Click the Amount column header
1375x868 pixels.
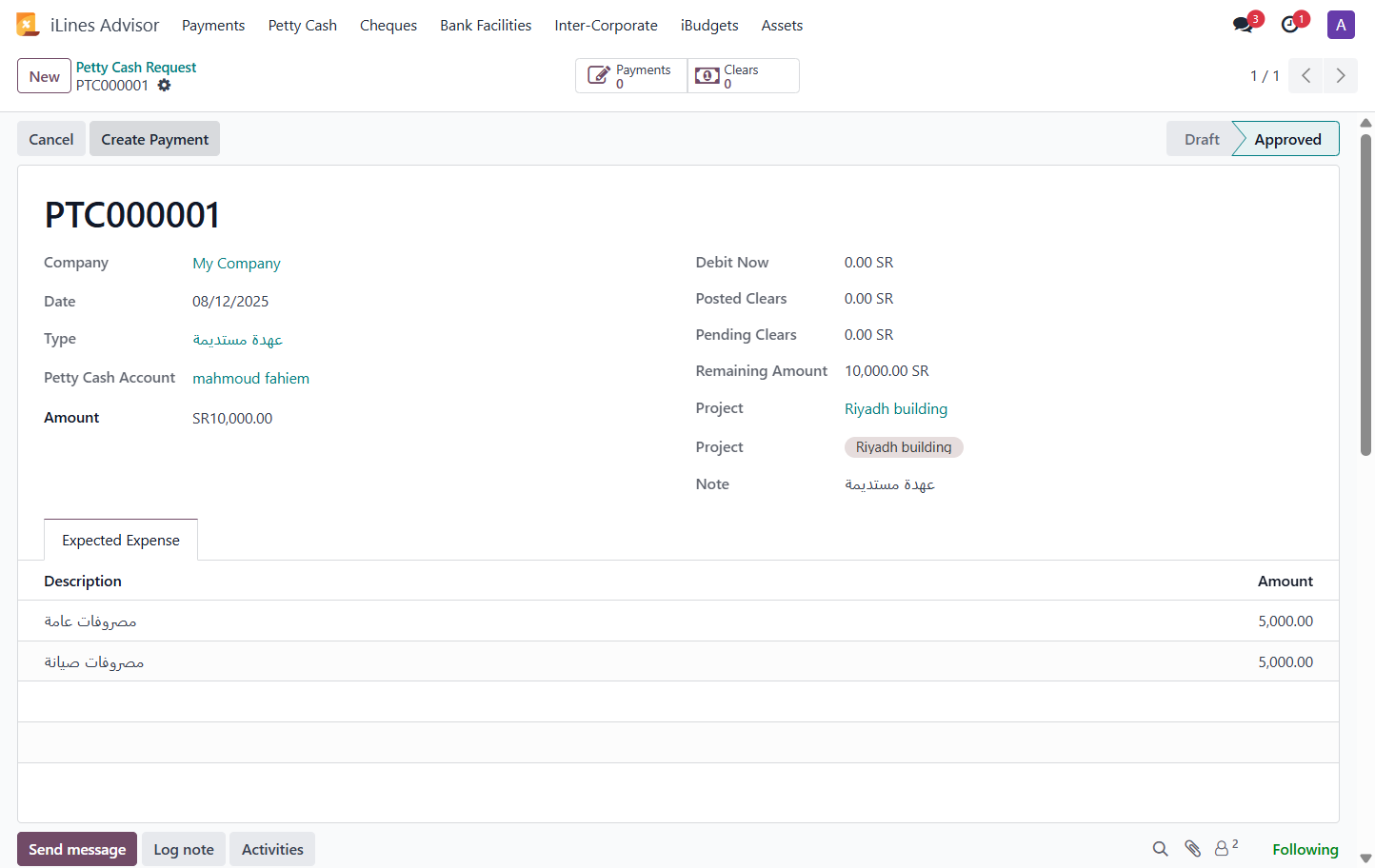pos(1285,582)
